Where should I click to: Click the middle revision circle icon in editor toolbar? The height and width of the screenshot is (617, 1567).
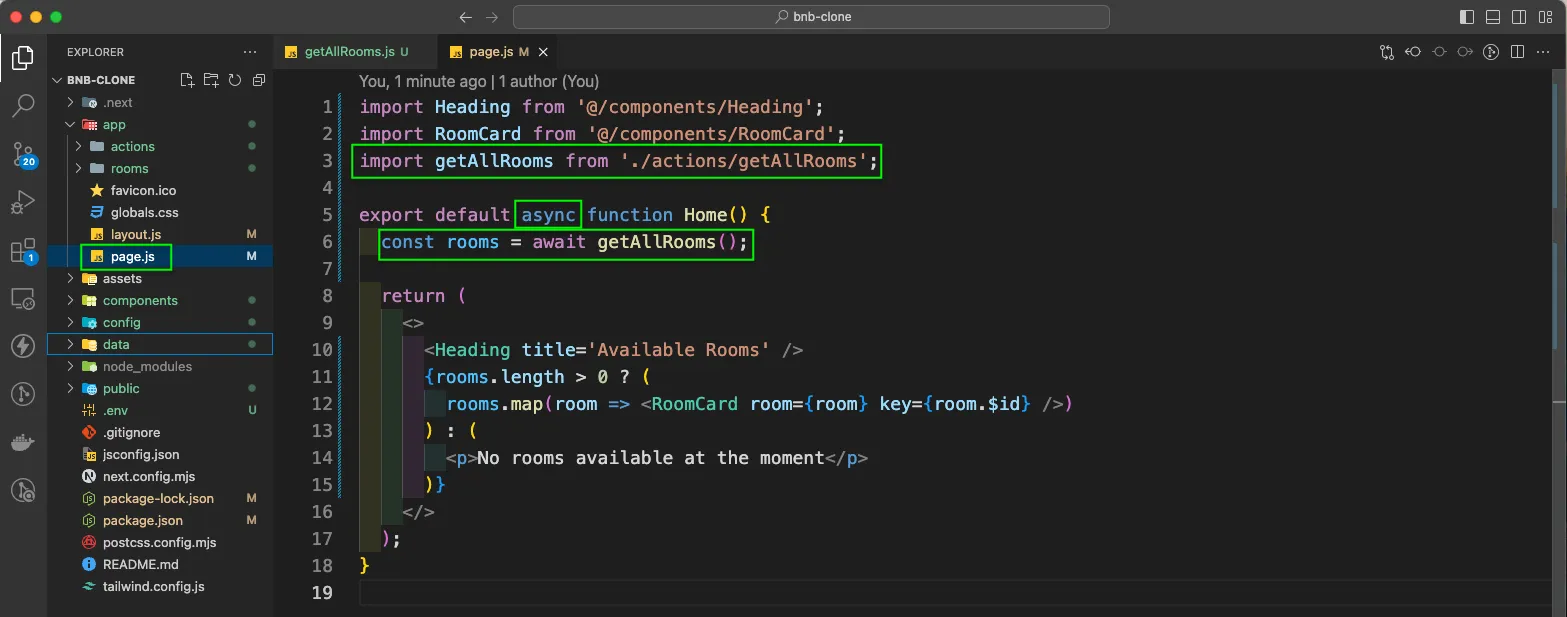point(1439,52)
